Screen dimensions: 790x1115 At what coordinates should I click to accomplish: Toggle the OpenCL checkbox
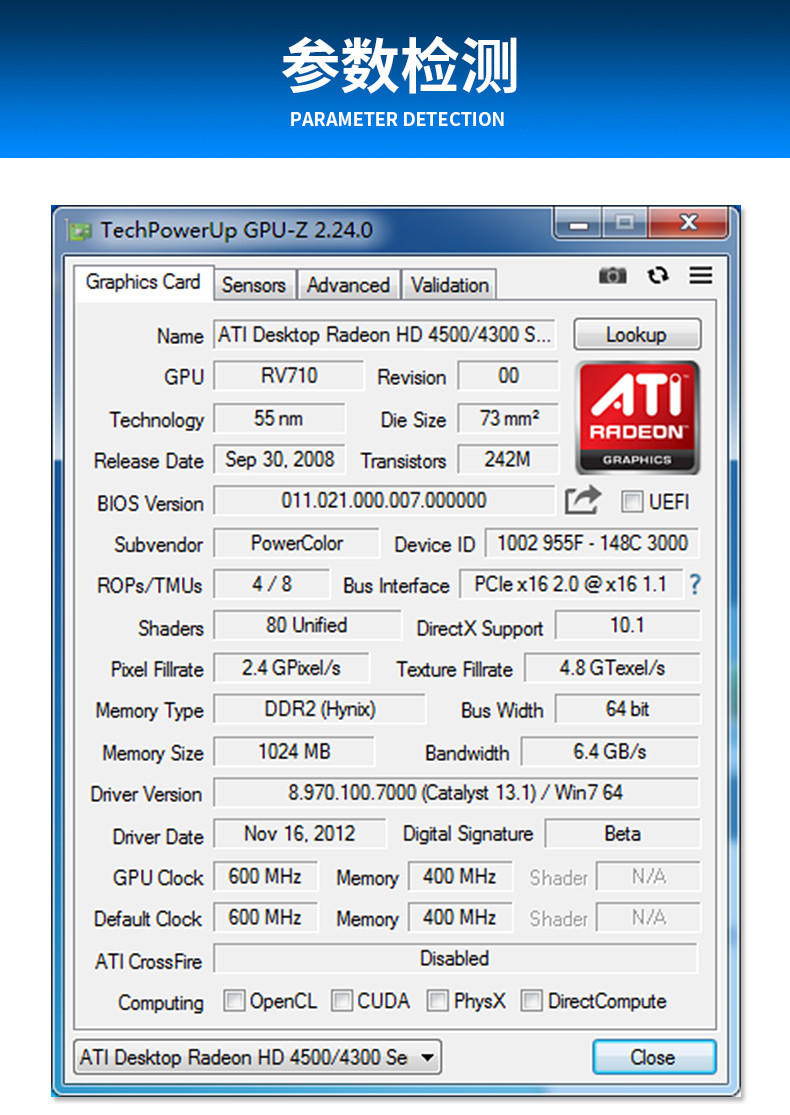(x=234, y=1001)
